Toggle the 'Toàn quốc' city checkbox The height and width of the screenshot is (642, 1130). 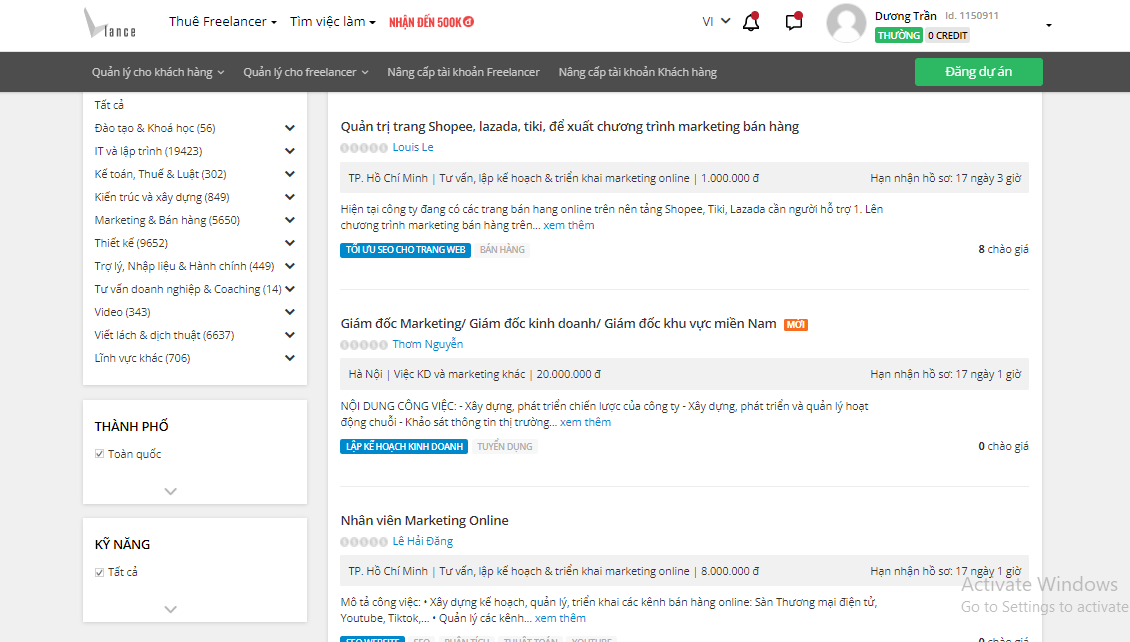pyautogui.click(x=100, y=454)
